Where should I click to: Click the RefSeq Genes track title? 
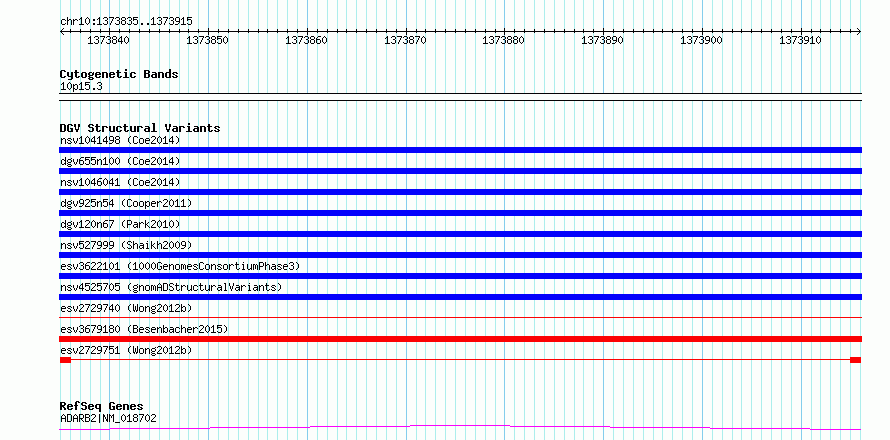101,407
